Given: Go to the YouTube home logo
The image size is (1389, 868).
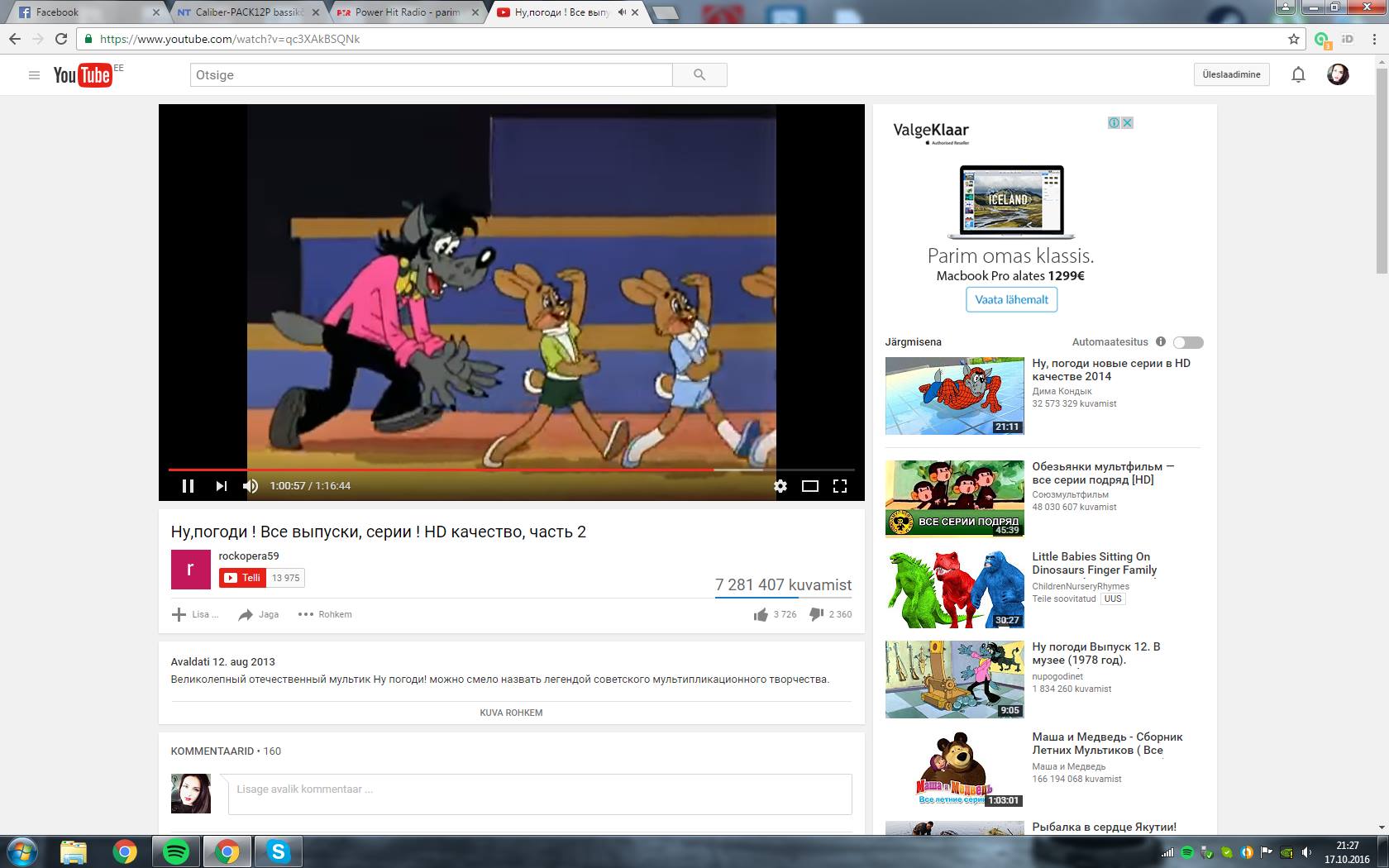Looking at the screenshot, I should [x=82, y=75].
